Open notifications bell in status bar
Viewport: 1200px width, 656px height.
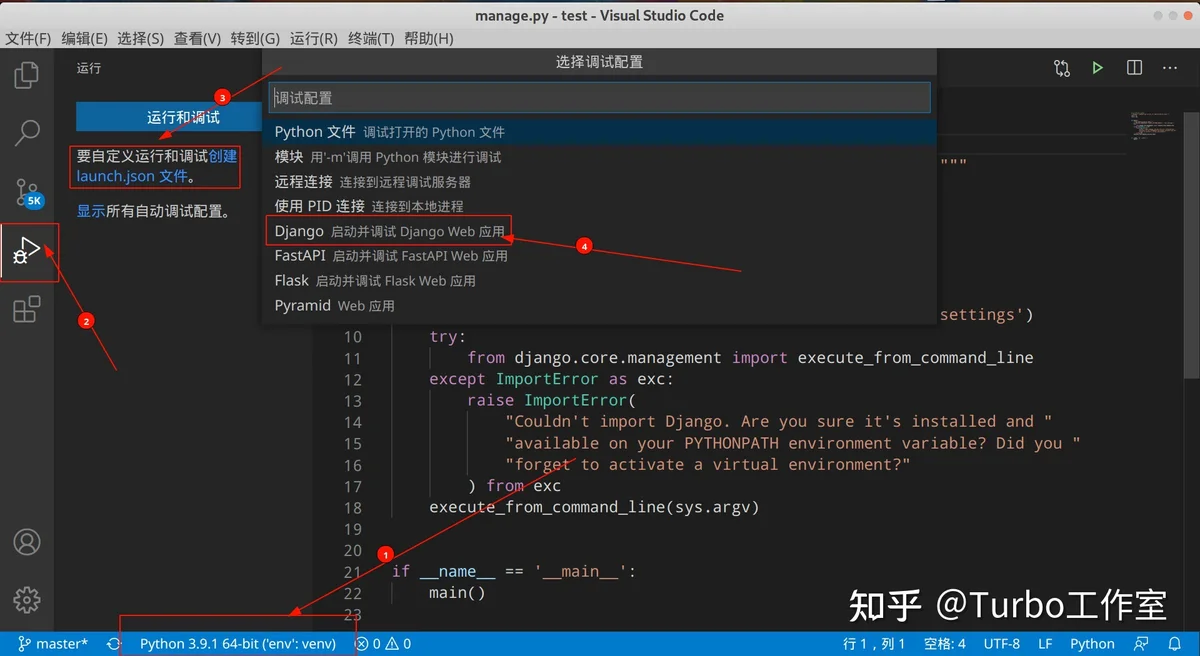(x=1175, y=644)
